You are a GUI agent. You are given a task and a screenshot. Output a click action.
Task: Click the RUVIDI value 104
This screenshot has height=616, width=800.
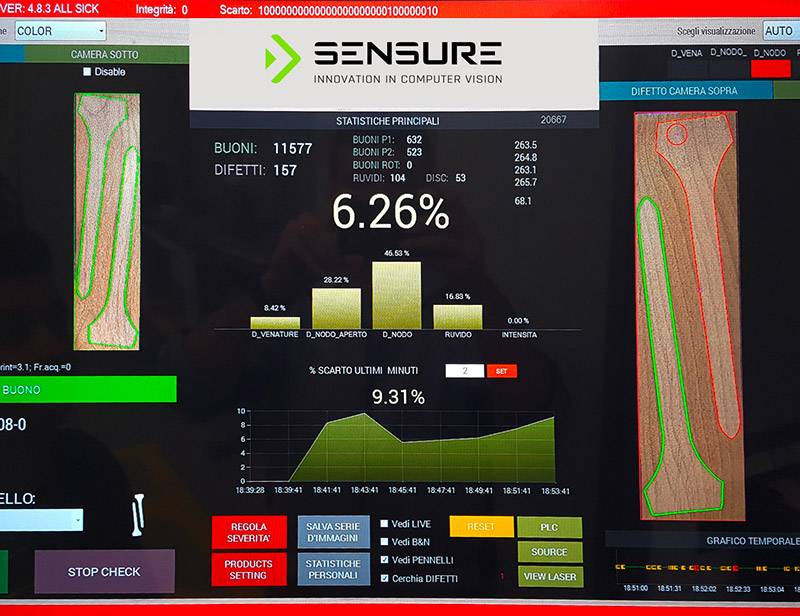tap(397, 178)
